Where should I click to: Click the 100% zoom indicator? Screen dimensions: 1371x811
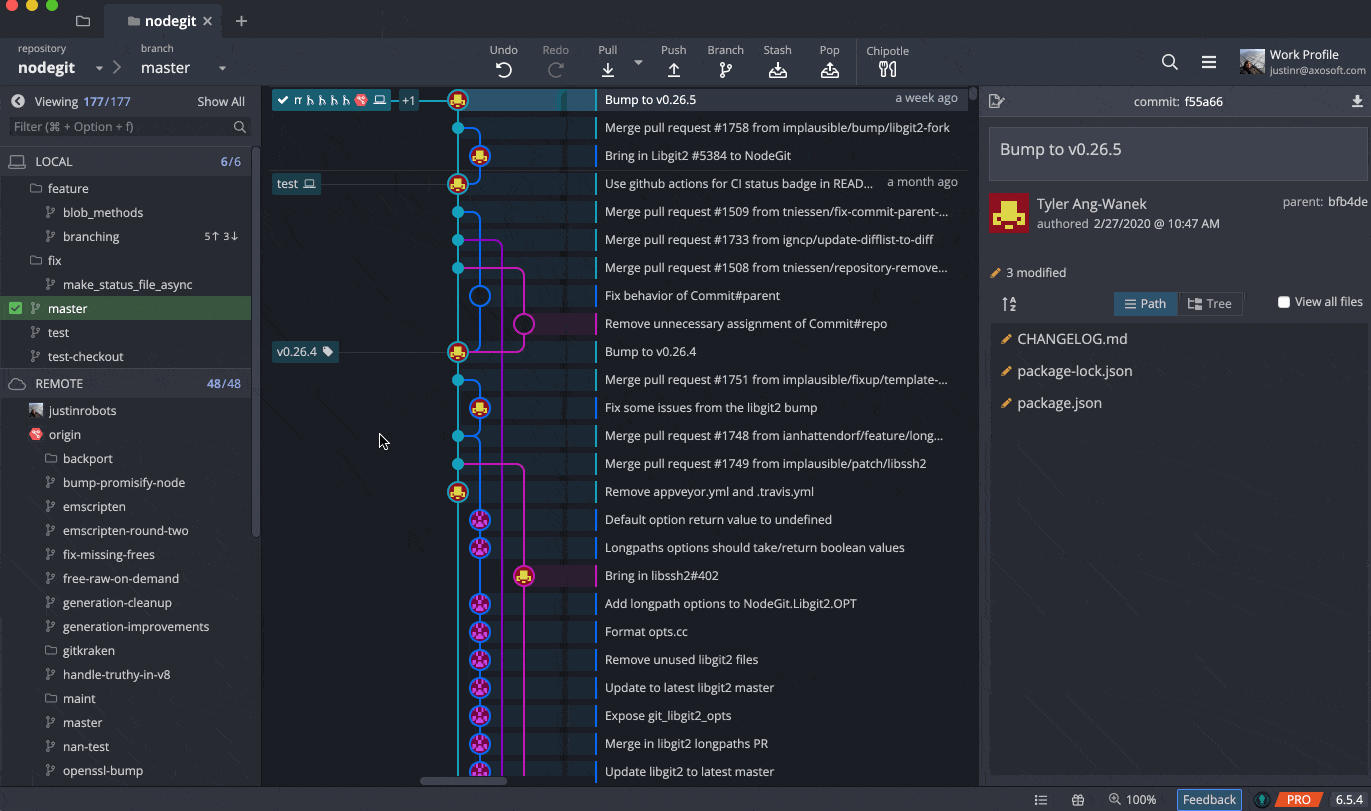coord(1132,800)
